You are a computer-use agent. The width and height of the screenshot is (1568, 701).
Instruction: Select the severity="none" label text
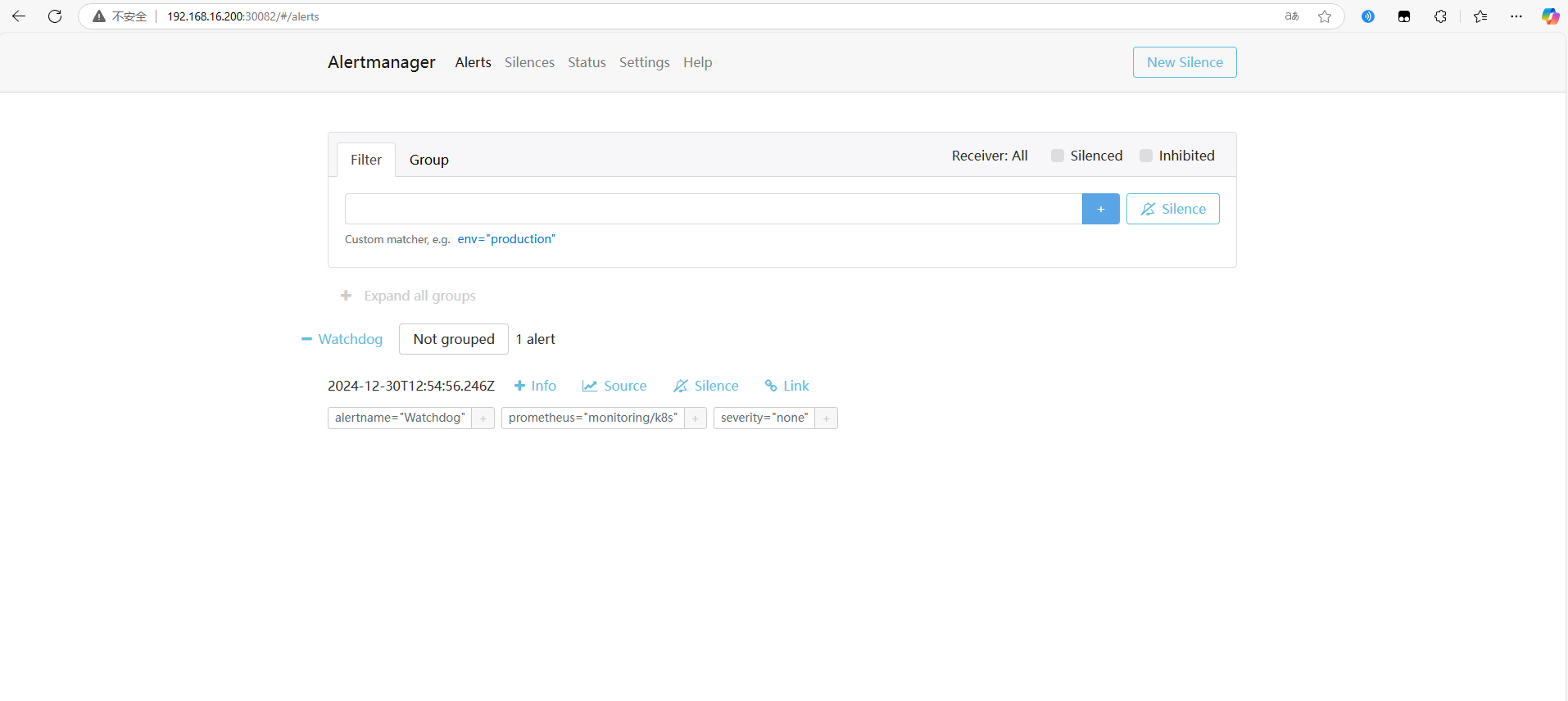764,418
